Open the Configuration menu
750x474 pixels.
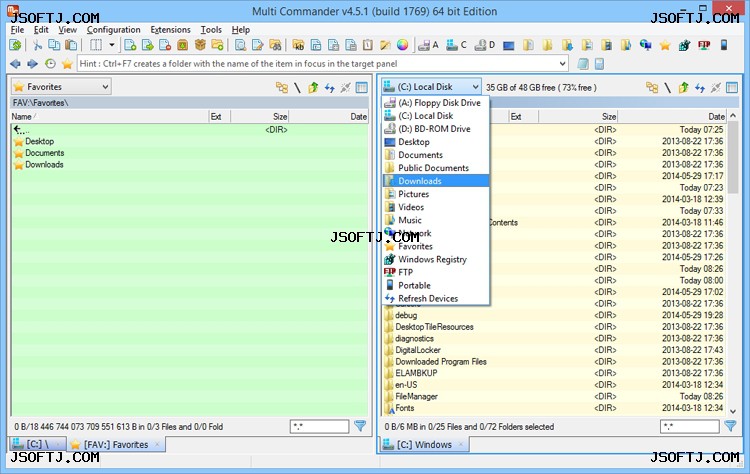click(113, 30)
